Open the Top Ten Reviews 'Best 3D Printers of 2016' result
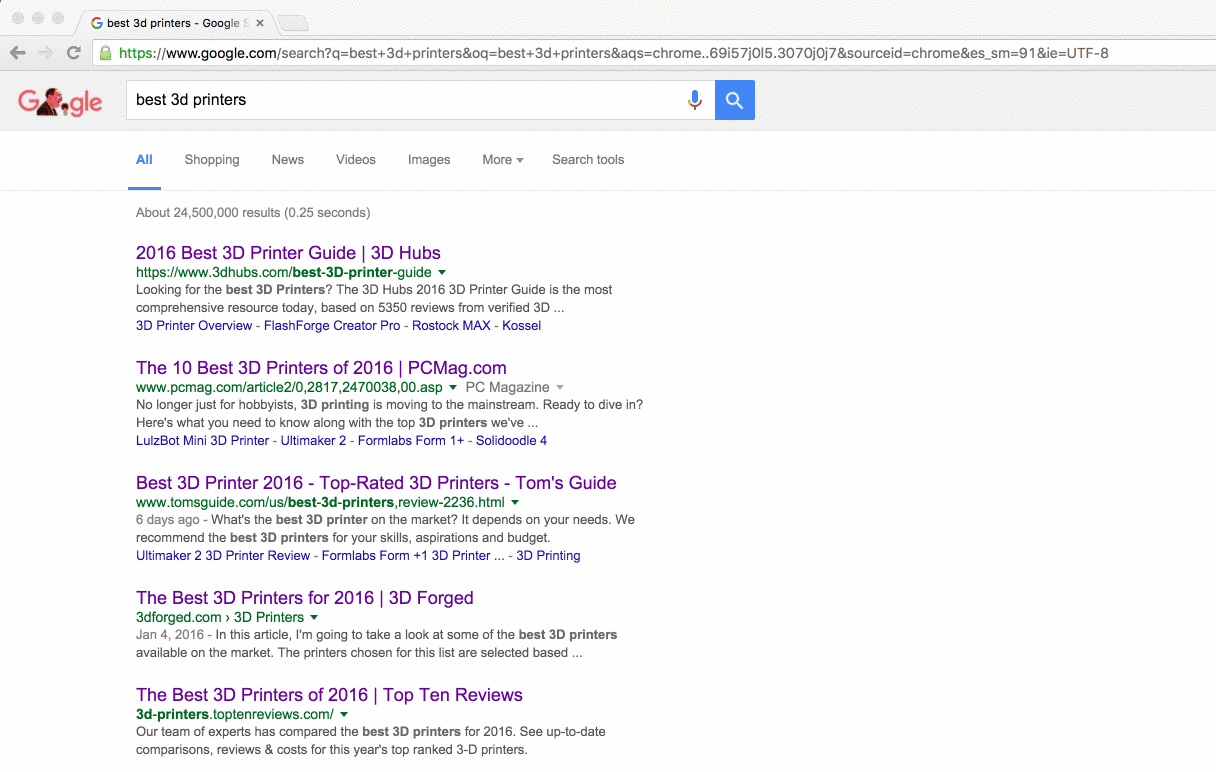This screenshot has height=772, width=1216. pyautogui.click(x=329, y=695)
